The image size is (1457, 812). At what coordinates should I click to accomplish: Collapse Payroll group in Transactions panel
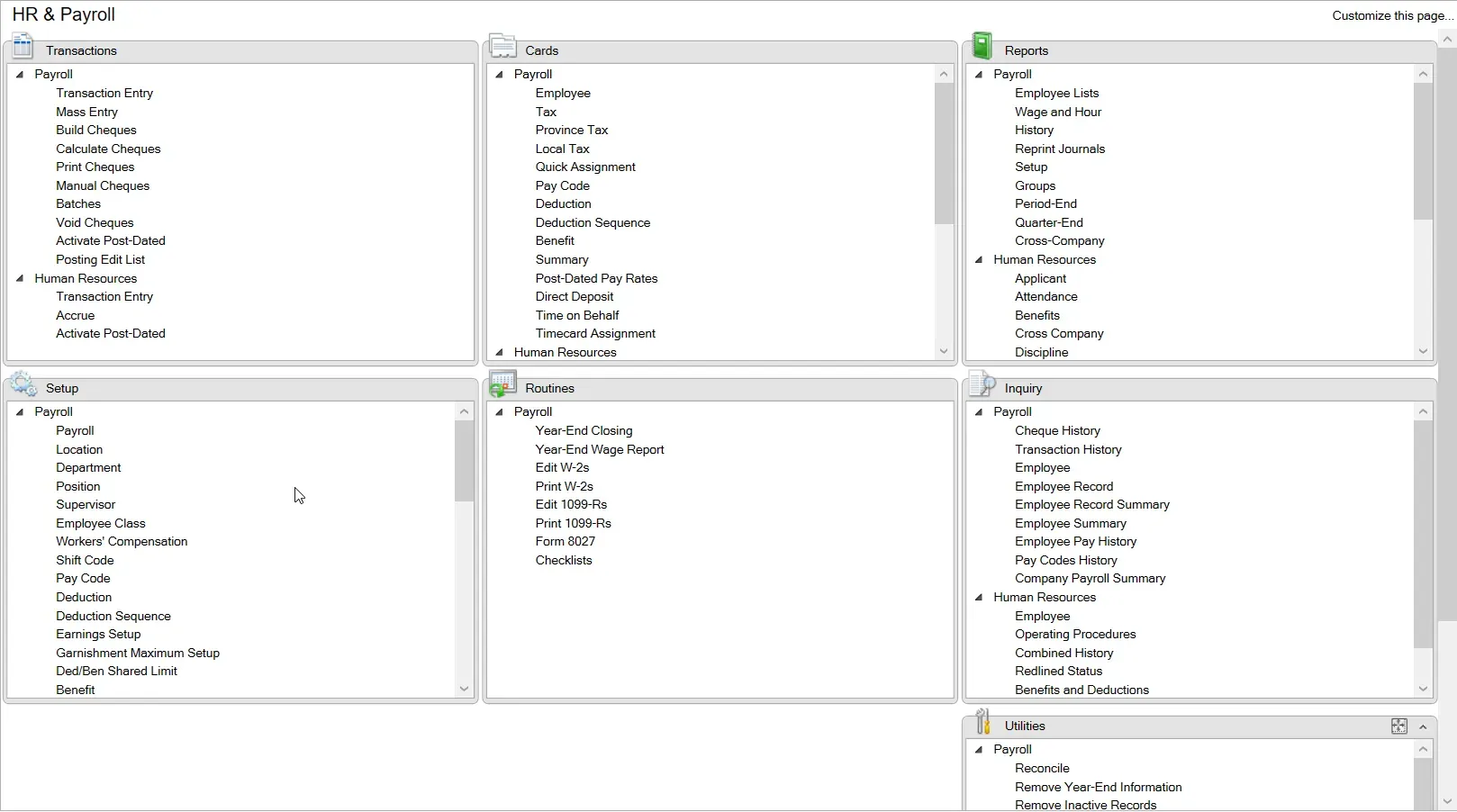point(20,75)
